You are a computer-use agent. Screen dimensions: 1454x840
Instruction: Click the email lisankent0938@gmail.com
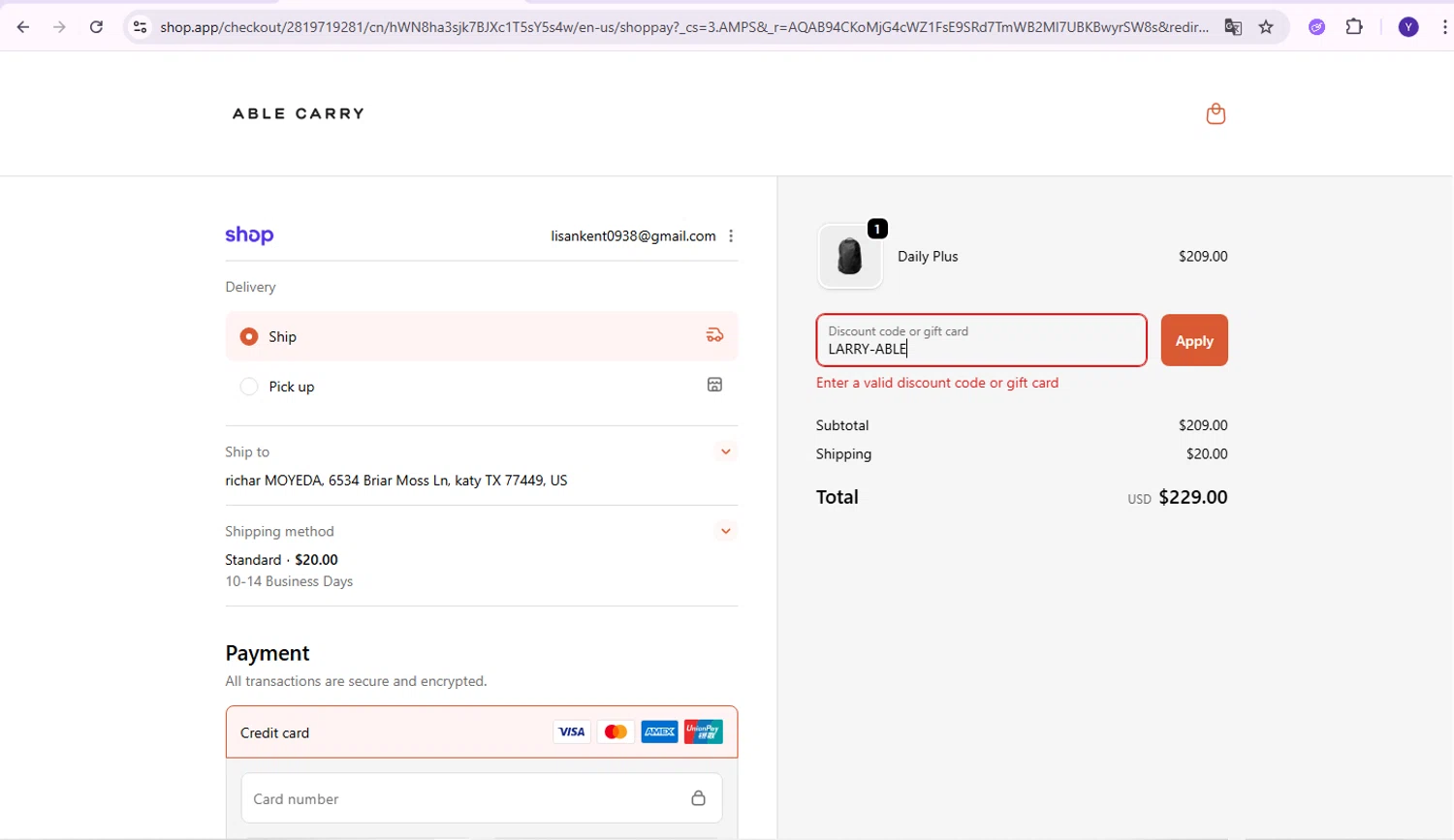coord(633,236)
